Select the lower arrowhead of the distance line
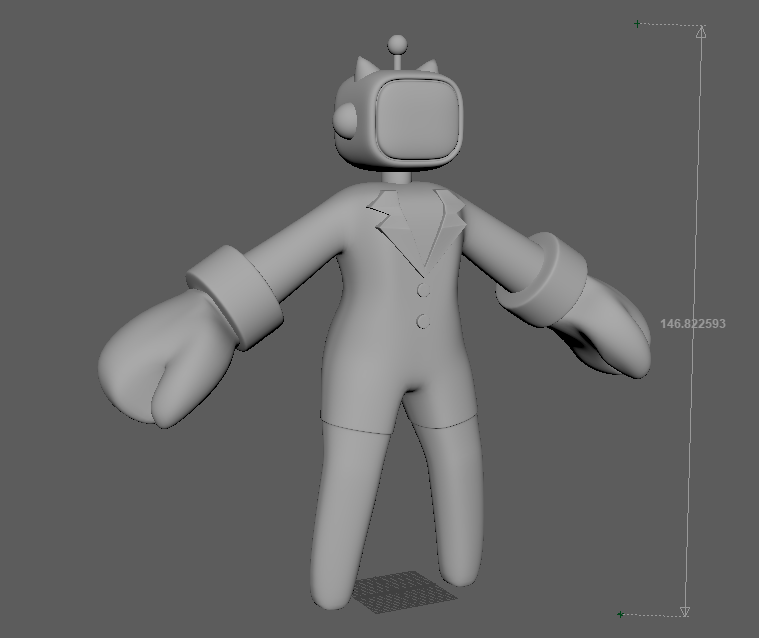Screen dimensions: 759x638 685,610
